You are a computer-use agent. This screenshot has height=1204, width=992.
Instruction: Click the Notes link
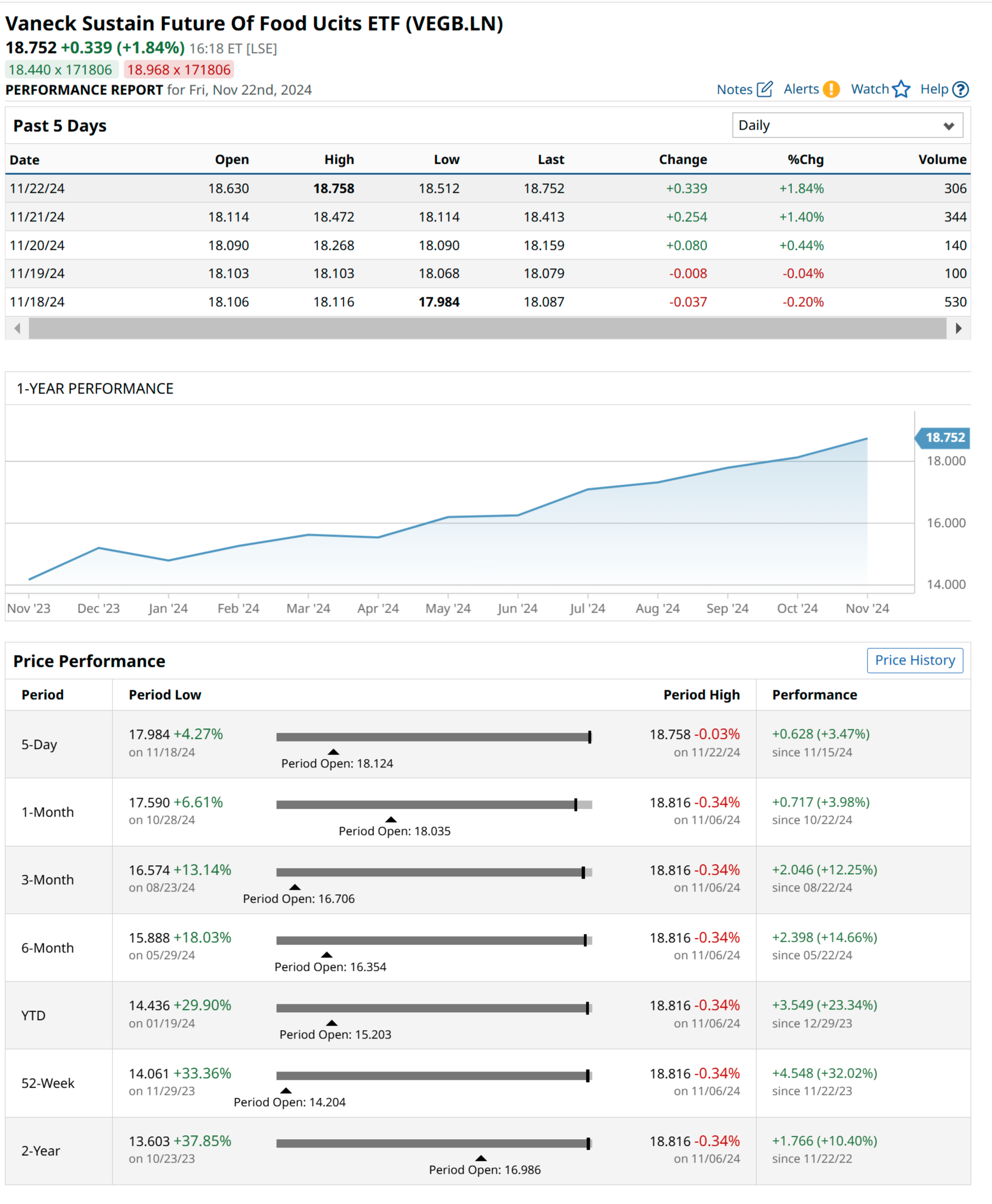(734, 89)
